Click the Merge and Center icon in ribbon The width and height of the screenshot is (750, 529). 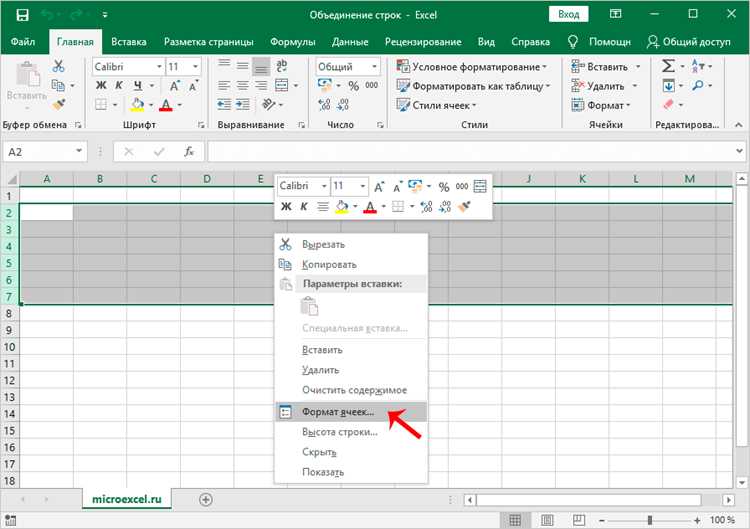[x=282, y=85]
